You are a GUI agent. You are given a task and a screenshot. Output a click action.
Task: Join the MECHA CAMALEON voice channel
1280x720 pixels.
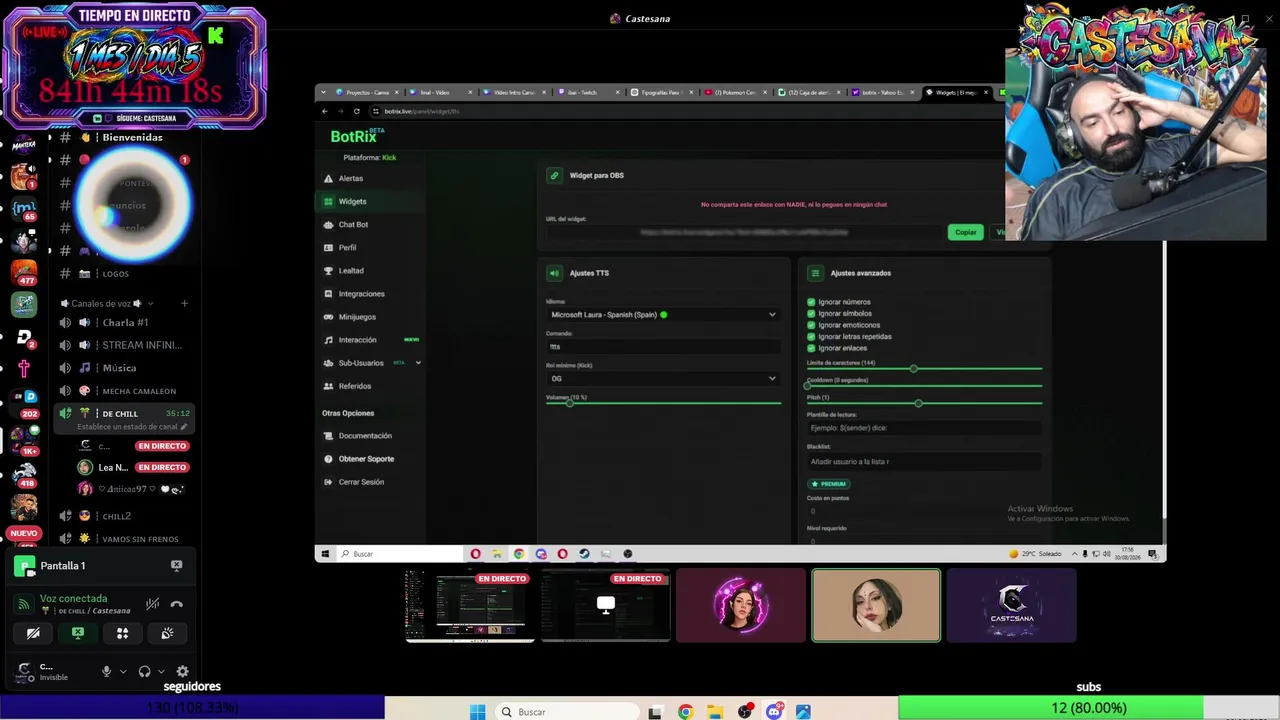pos(125,391)
